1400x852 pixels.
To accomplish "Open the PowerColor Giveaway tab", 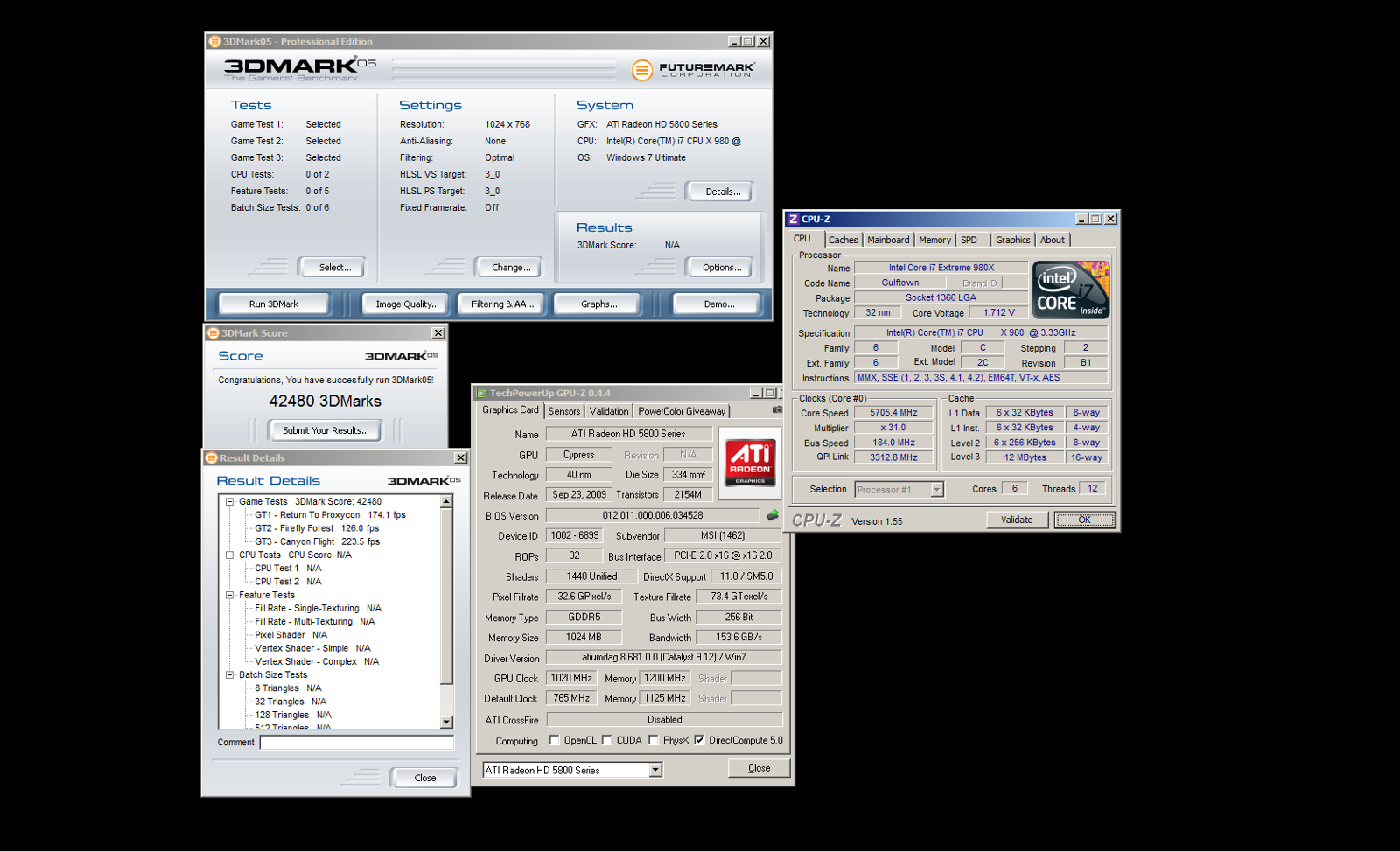I will pyautogui.click(x=682, y=411).
